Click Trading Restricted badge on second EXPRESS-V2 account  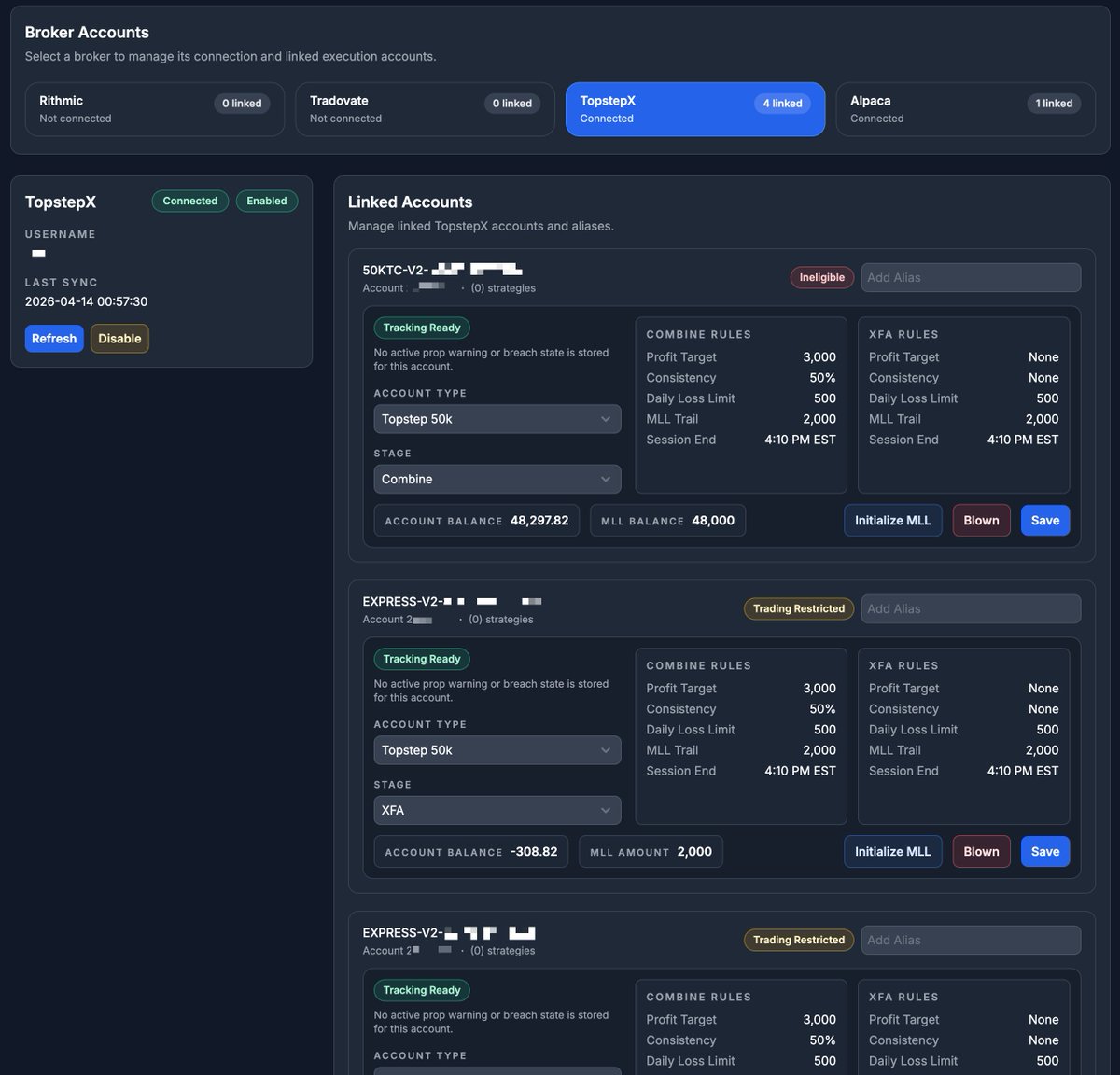click(x=799, y=940)
